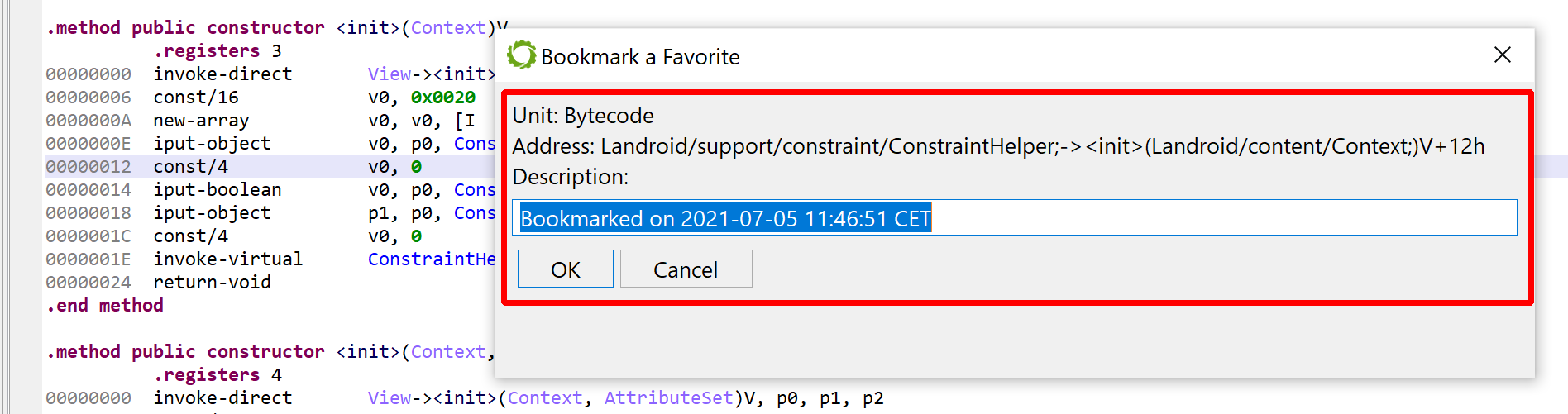
Task: Click the ".end method" directive line
Action: pyautogui.click(x=105, y=306)
